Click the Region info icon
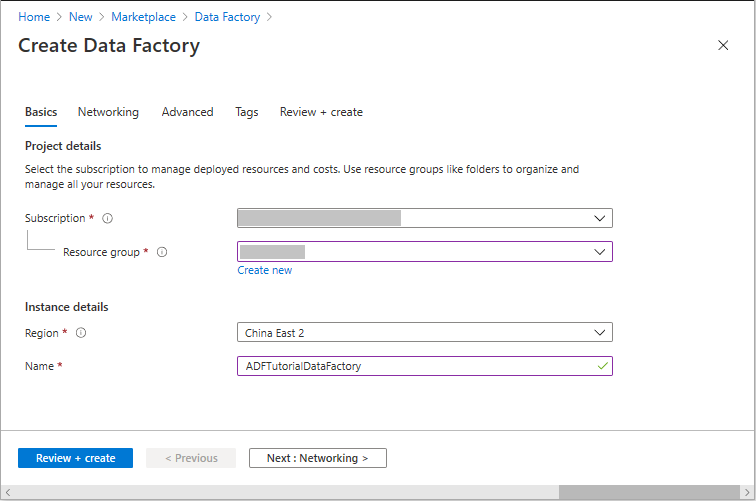 [82, 333]
